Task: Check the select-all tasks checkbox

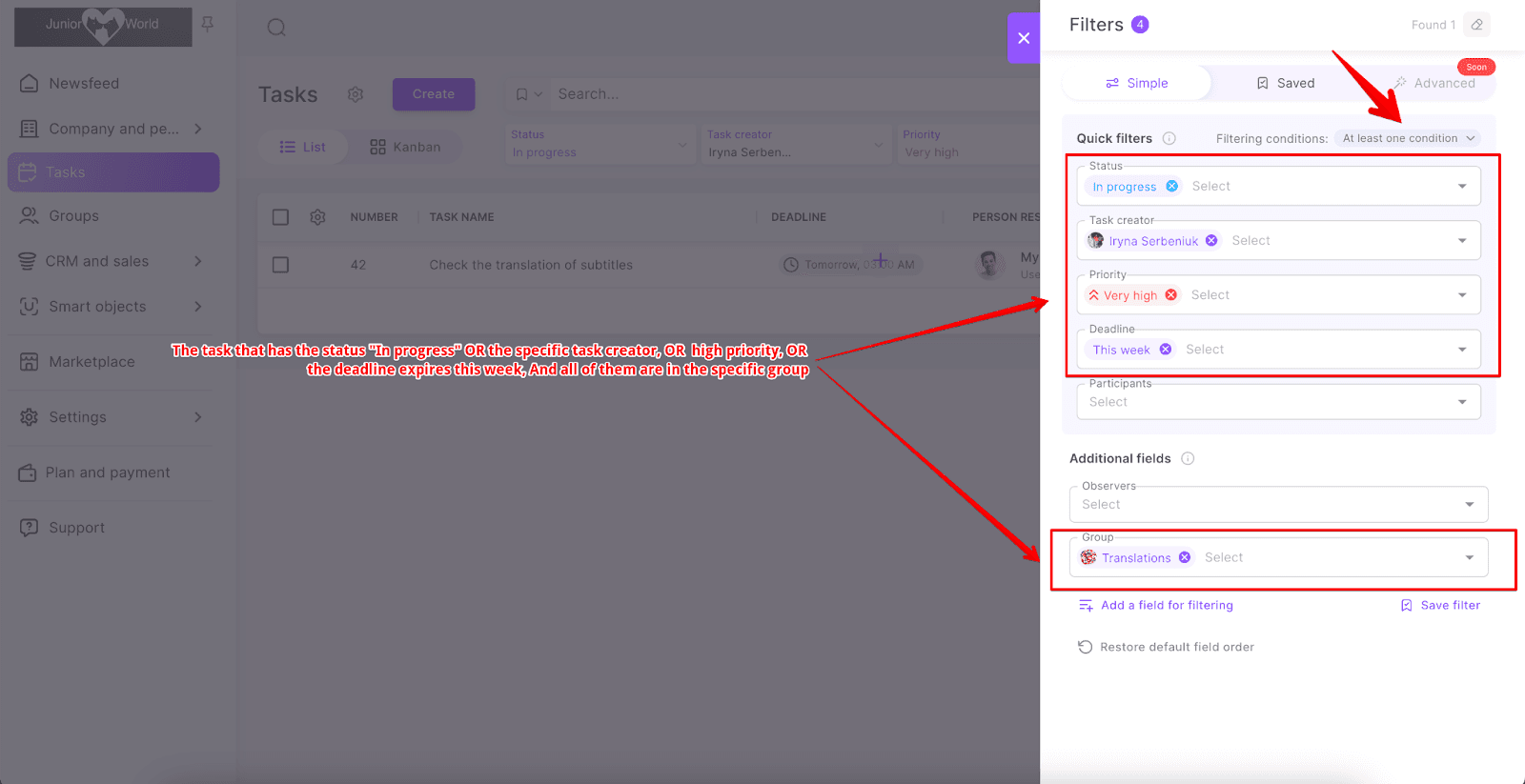Action: [x=280, y=217]
